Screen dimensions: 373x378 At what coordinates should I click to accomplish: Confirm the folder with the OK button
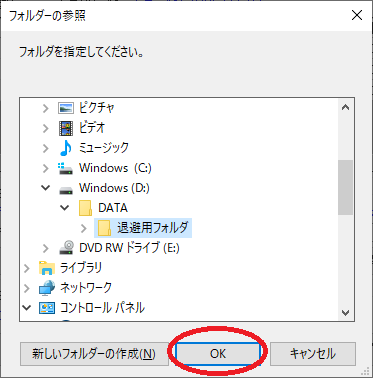pyautogui.click(x=218, y=354)
